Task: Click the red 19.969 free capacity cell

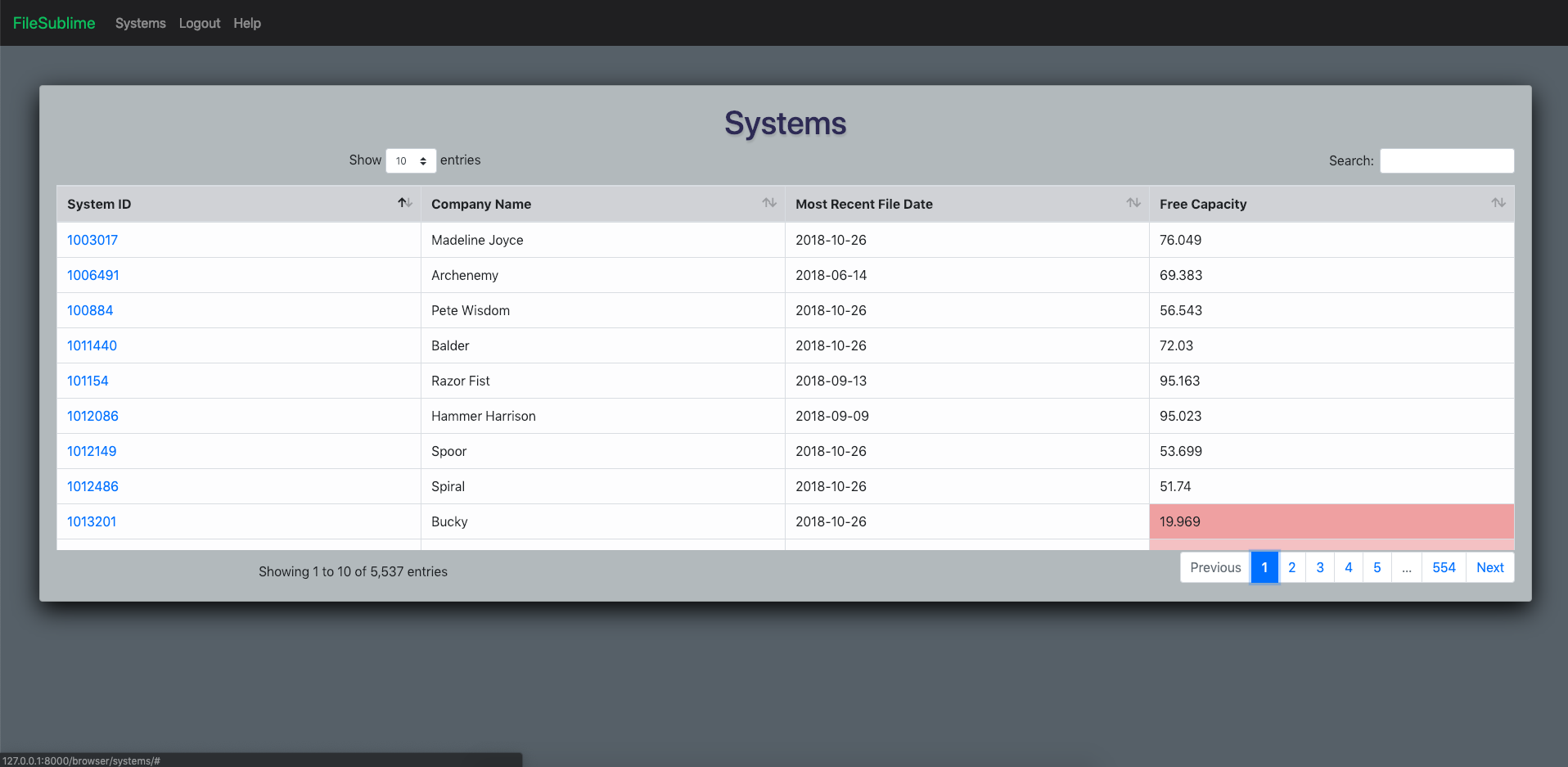Action: [x=1331, y=521]
